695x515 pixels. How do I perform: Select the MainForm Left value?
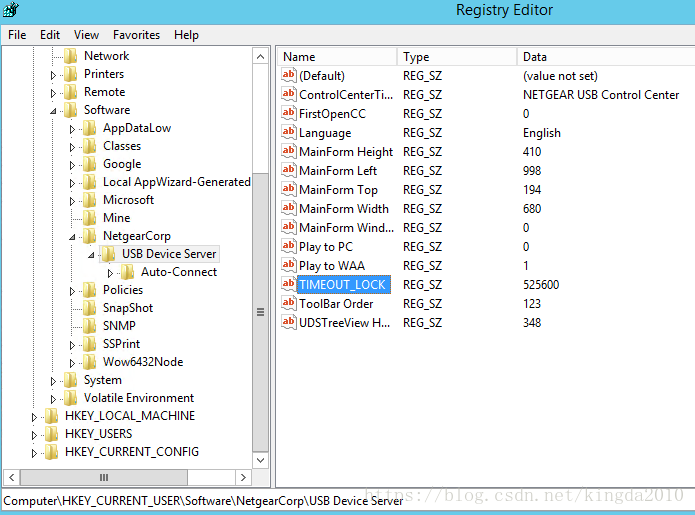point(338,171)
